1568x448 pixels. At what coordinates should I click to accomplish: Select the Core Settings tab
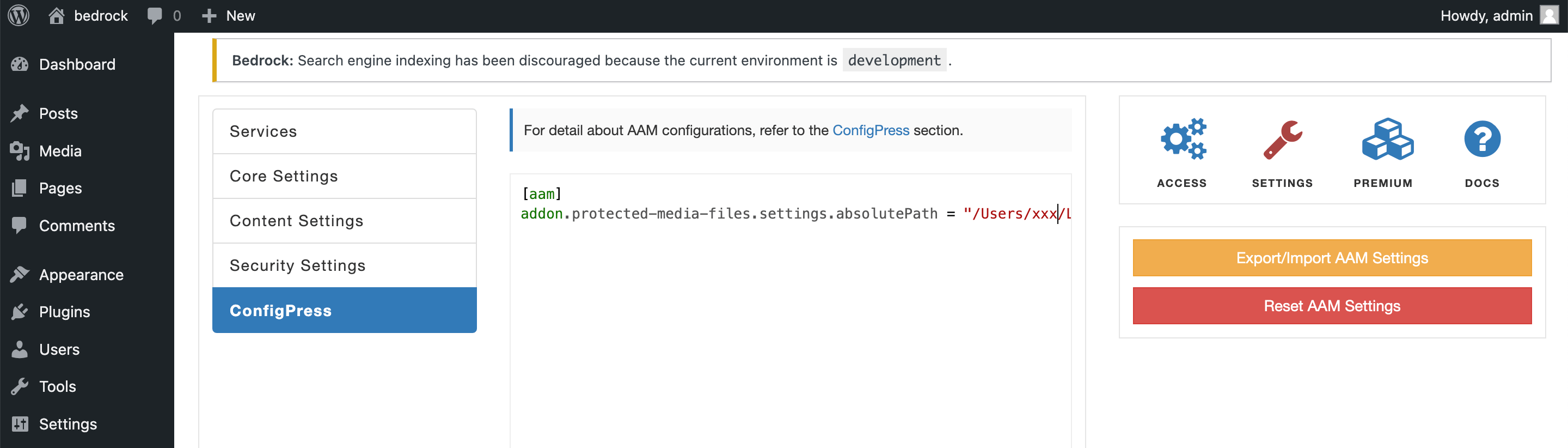345,176
